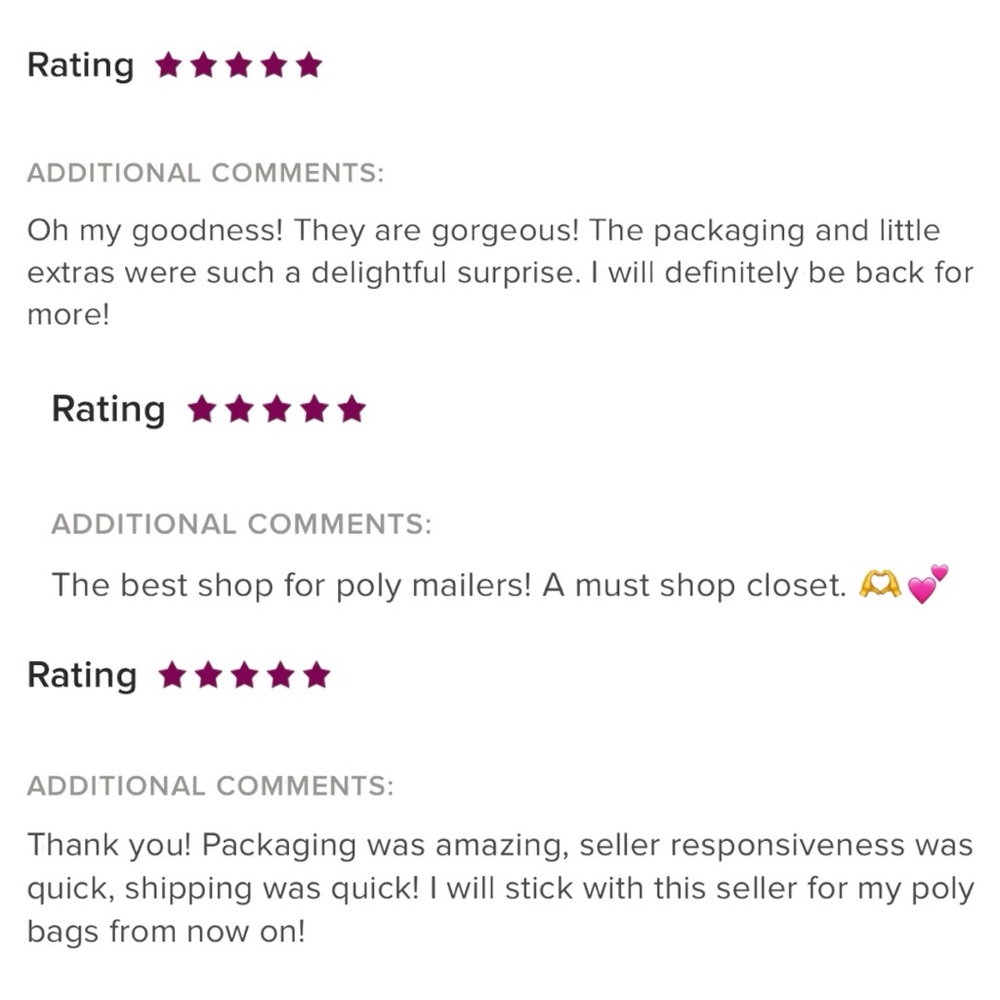Click the Rating label of the bottom review
Screen dimensions: 1000x1000
pos(82,676)
